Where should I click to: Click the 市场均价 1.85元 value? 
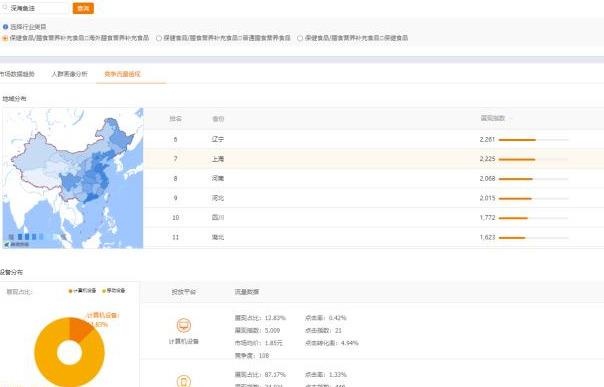tap(258, 343)
